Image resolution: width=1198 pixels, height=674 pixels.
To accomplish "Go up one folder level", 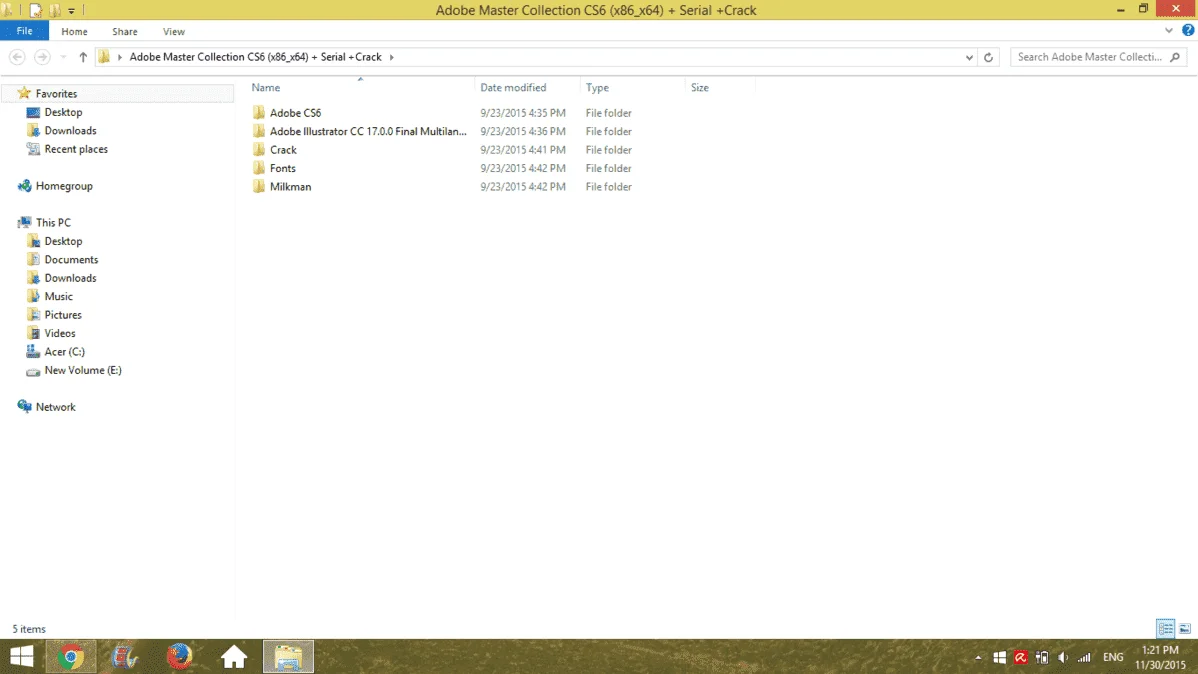I will point(83,57).
